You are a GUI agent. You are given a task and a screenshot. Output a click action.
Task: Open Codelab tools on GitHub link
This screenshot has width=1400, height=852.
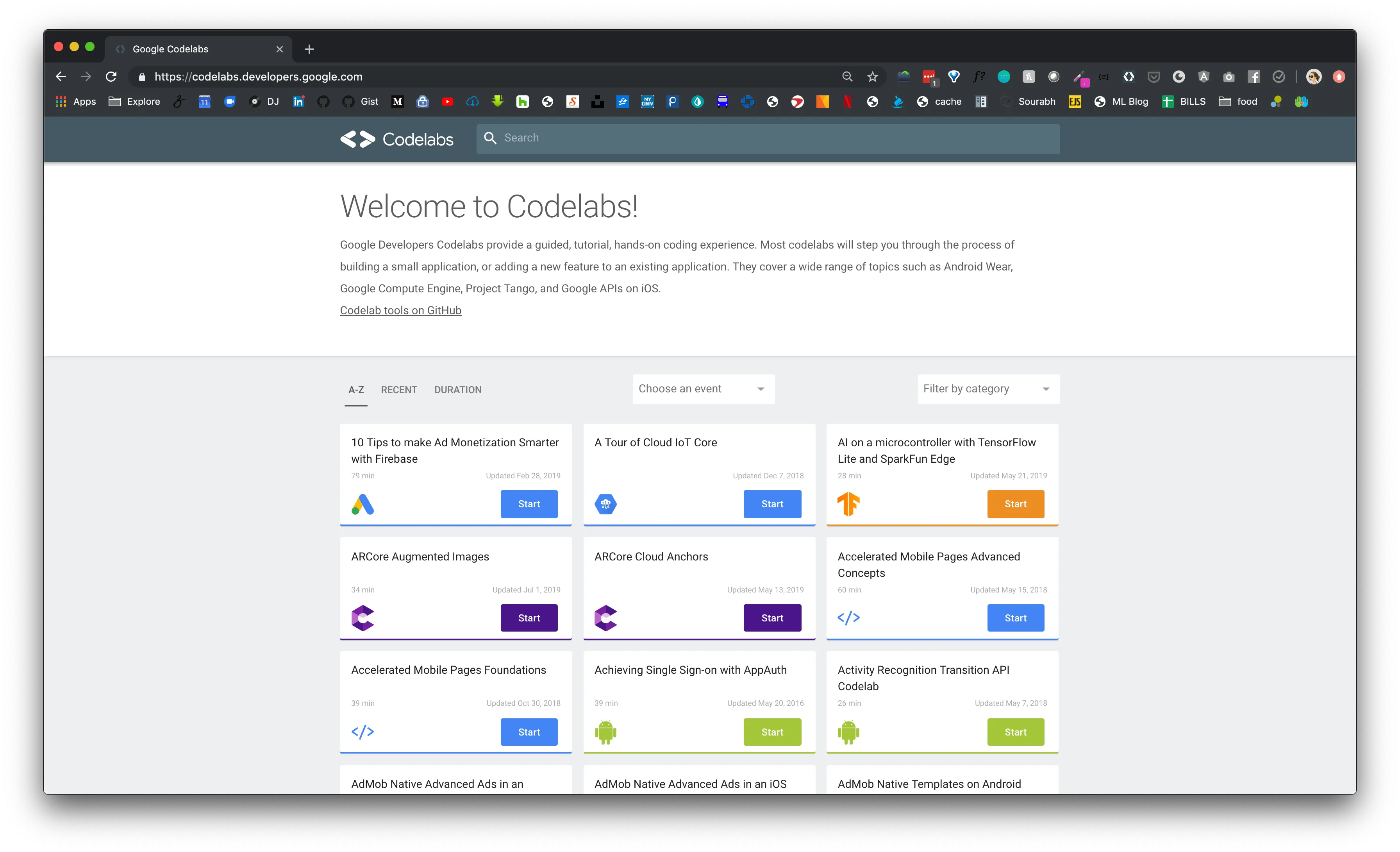pos(400,311)
